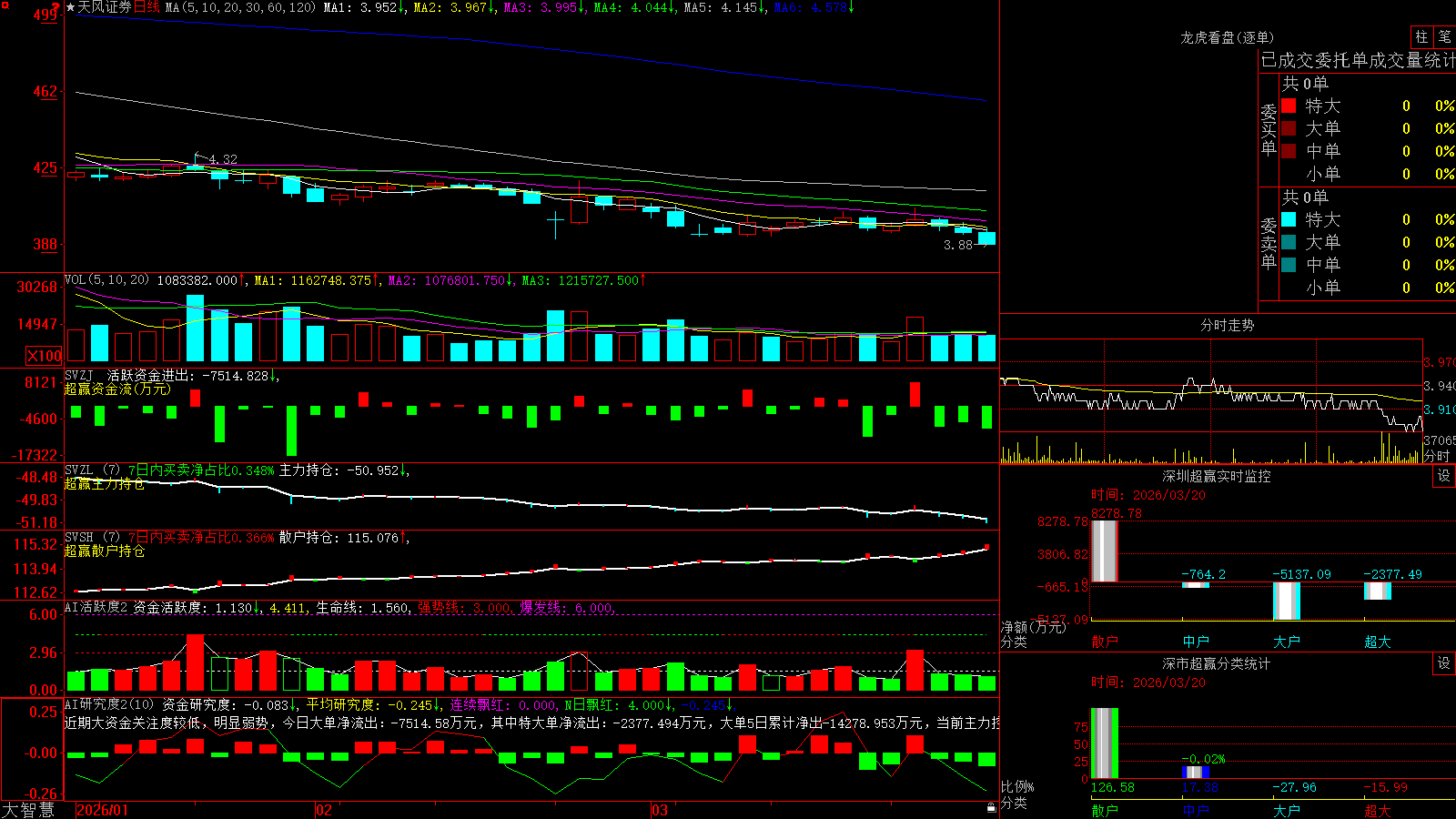Click the cyan 特大 swatch under 委卖单

[1289, 219]
